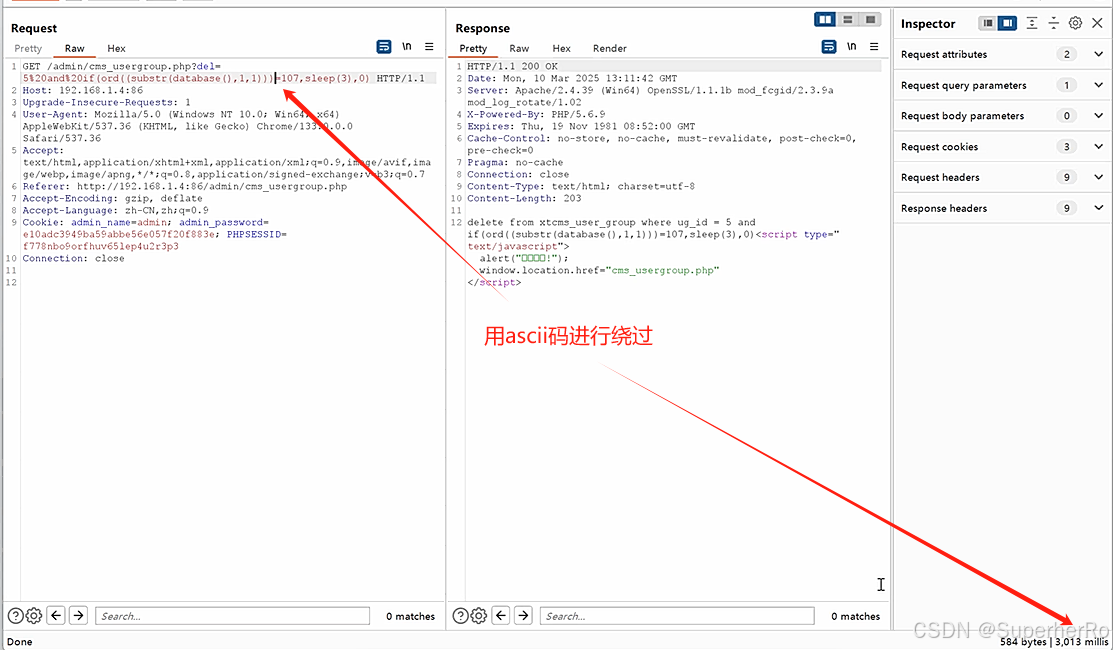1113x650 pixels.
Task: Go to previous match in Response search
Action: tap(501, 615)
